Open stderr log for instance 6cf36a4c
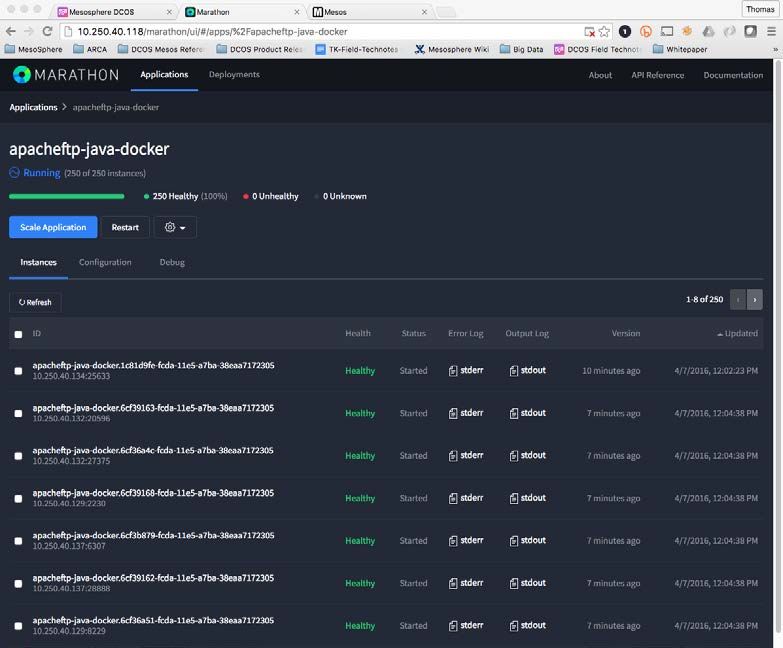 (465, 455)
